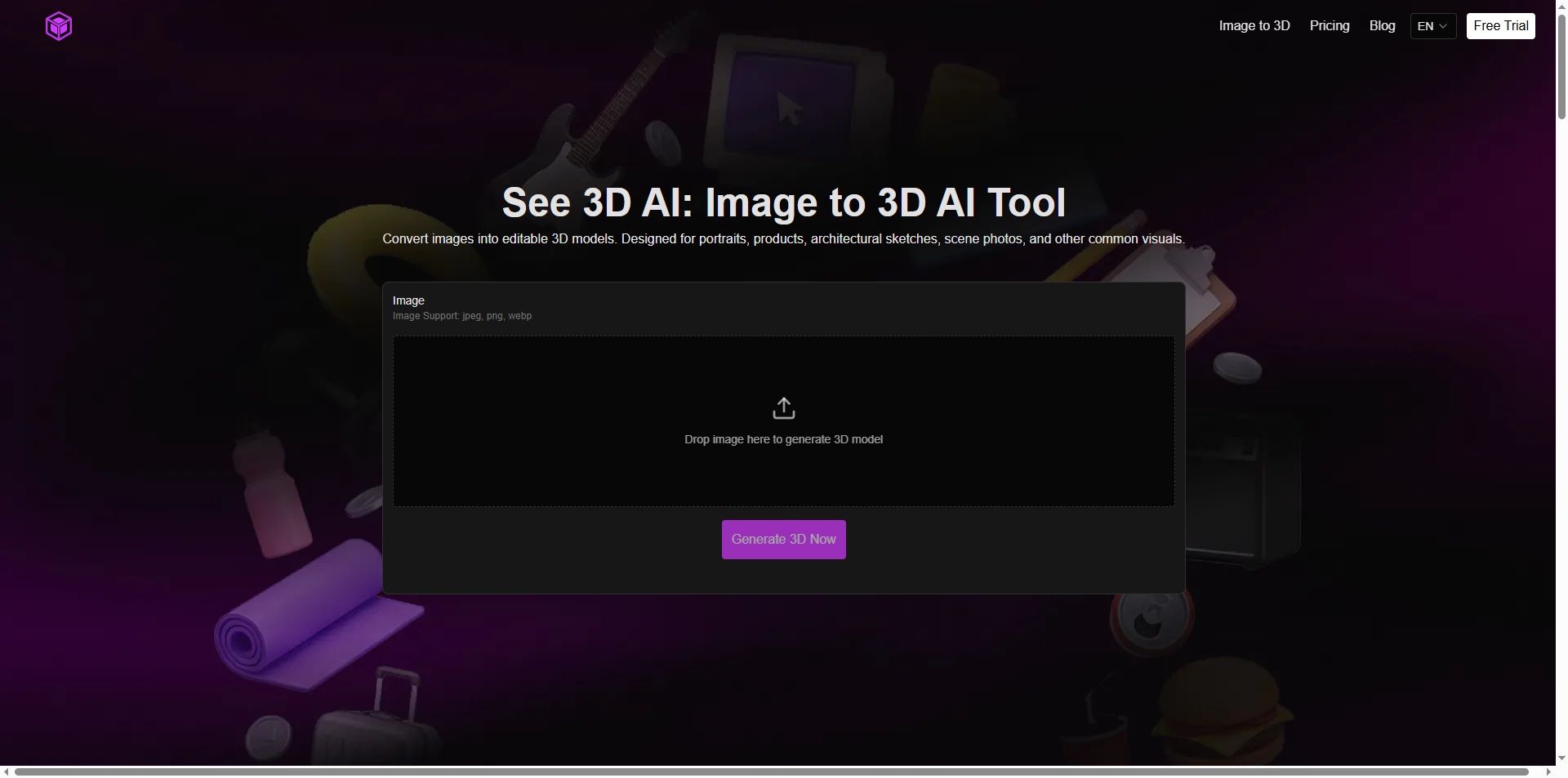
Task: Click the upload icon above the drop text
Action: [x=783, y=407]
